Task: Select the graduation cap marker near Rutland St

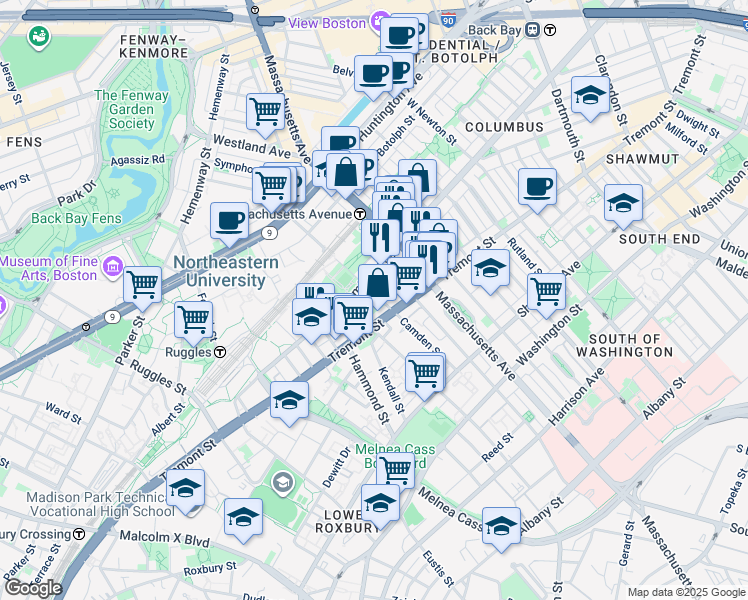Action: (490, 270)
